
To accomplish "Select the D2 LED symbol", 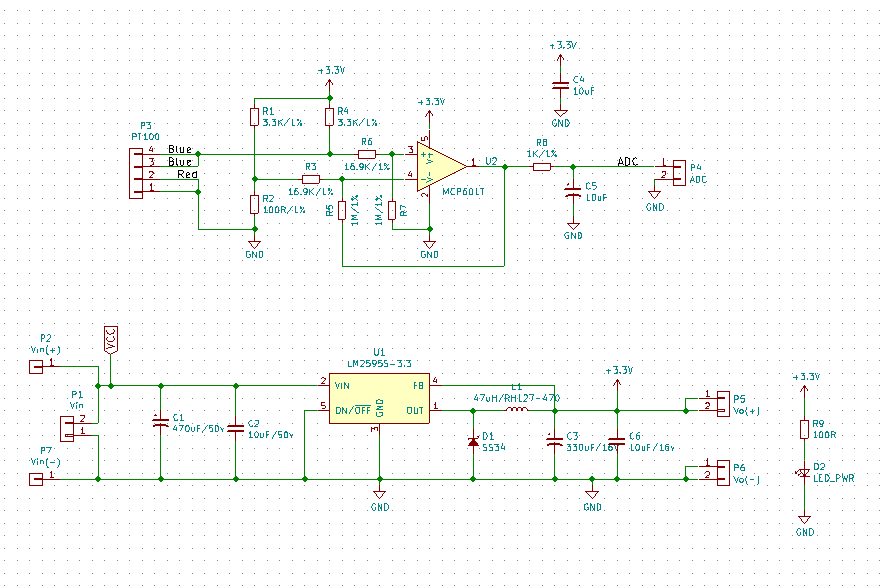I will 803,473.
